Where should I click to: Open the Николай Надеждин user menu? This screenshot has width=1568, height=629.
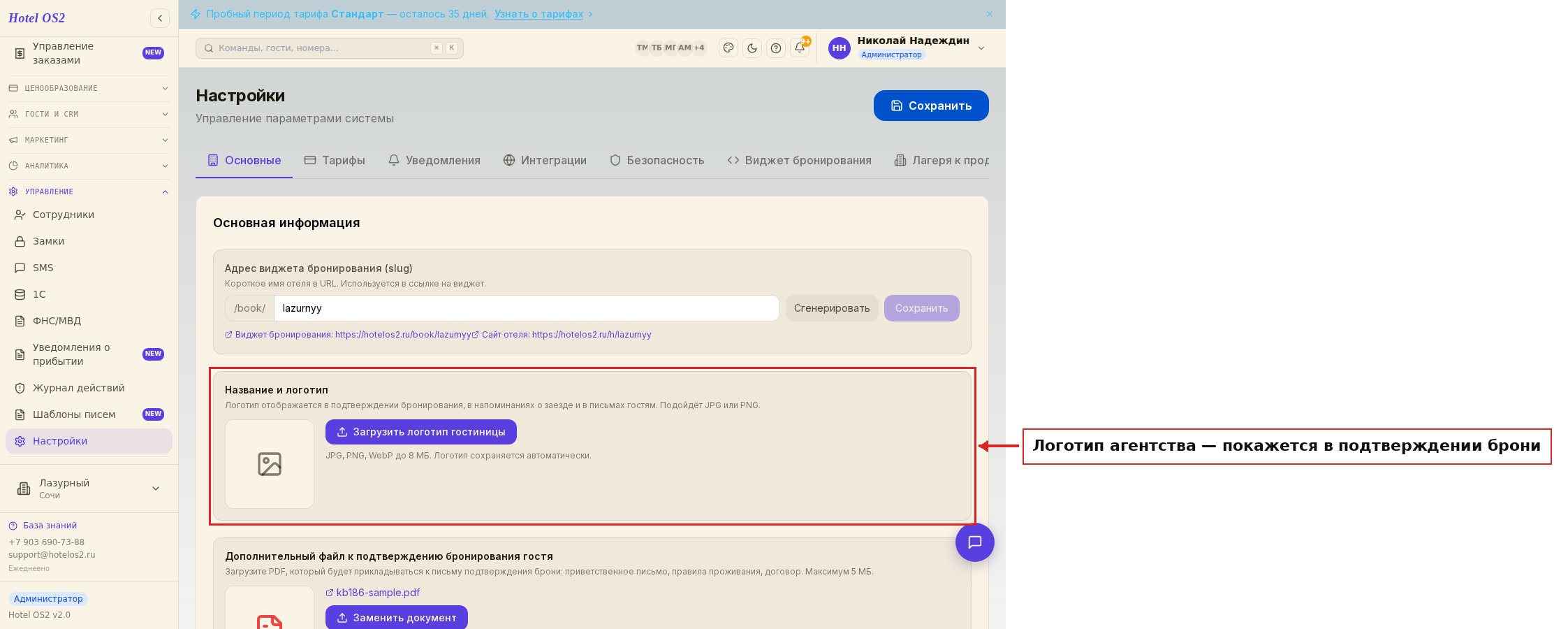[907, 48]
